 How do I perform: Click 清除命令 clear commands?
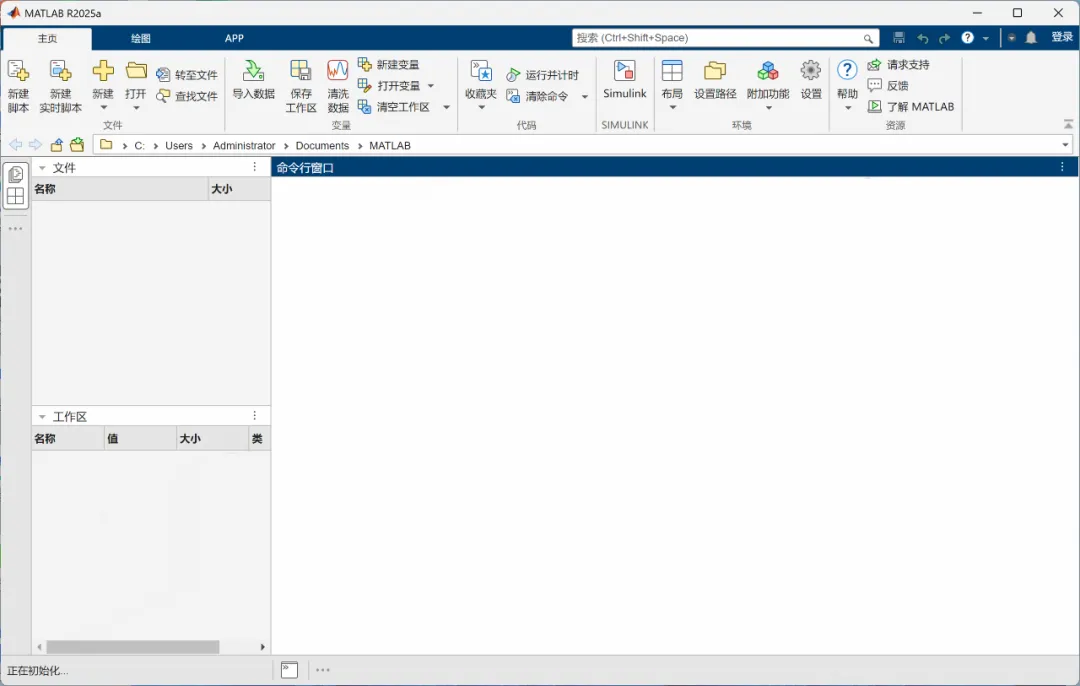[538, 96]
